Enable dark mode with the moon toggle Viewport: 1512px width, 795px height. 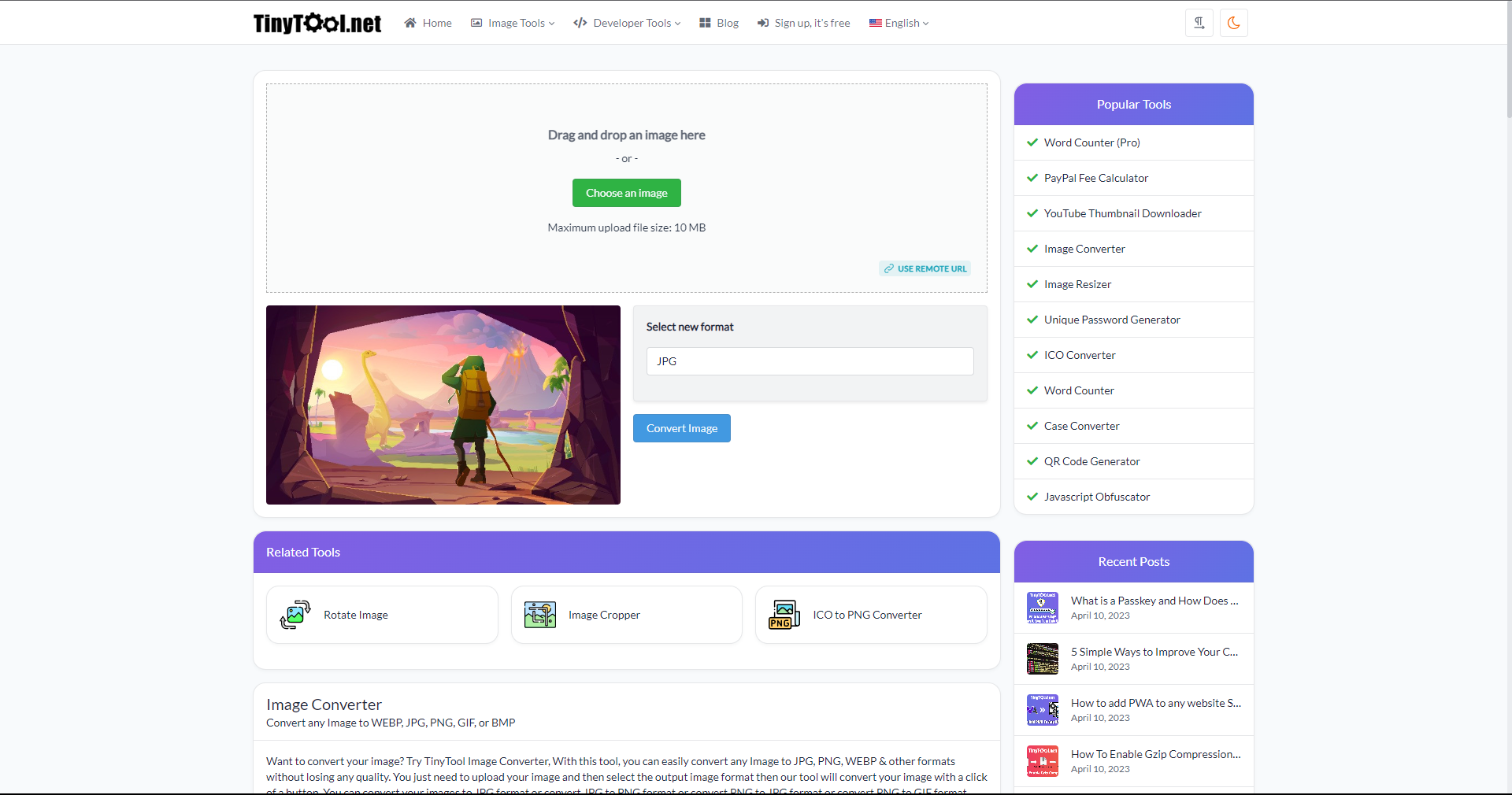tap(1233, 23)
